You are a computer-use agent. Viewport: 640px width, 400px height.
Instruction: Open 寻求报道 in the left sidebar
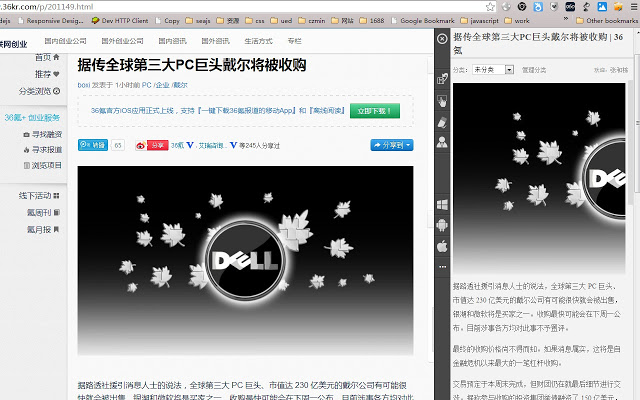43,150
